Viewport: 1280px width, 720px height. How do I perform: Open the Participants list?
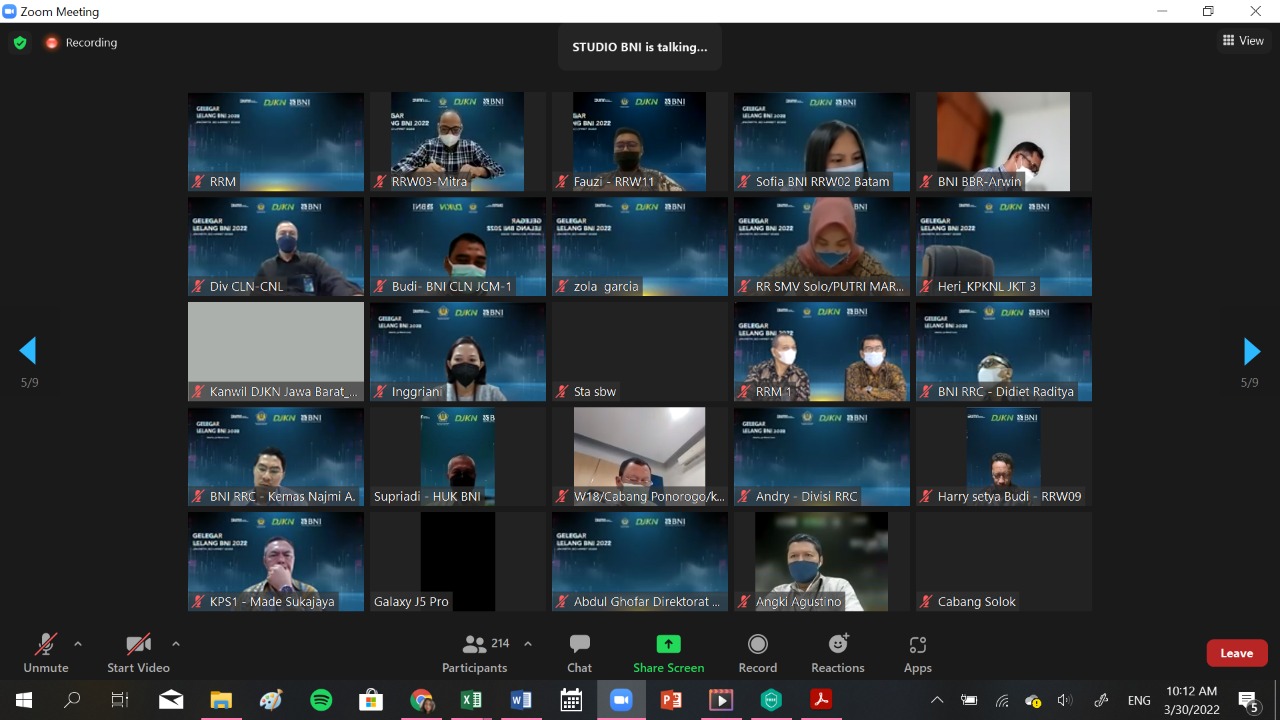pyautogui.click(x=475, y=653)
